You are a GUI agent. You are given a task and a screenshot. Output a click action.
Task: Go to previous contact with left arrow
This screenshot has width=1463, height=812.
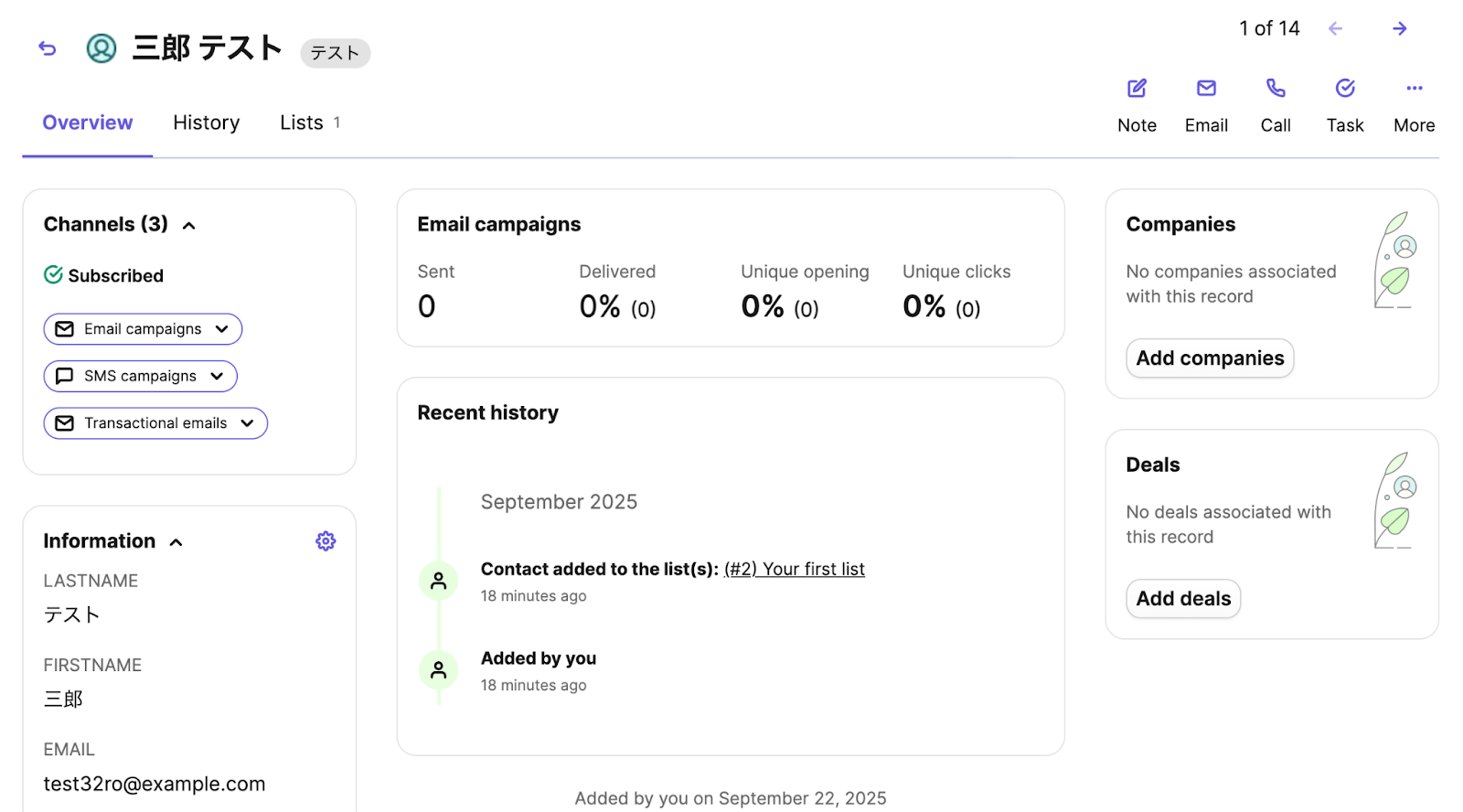point(1335,29)
